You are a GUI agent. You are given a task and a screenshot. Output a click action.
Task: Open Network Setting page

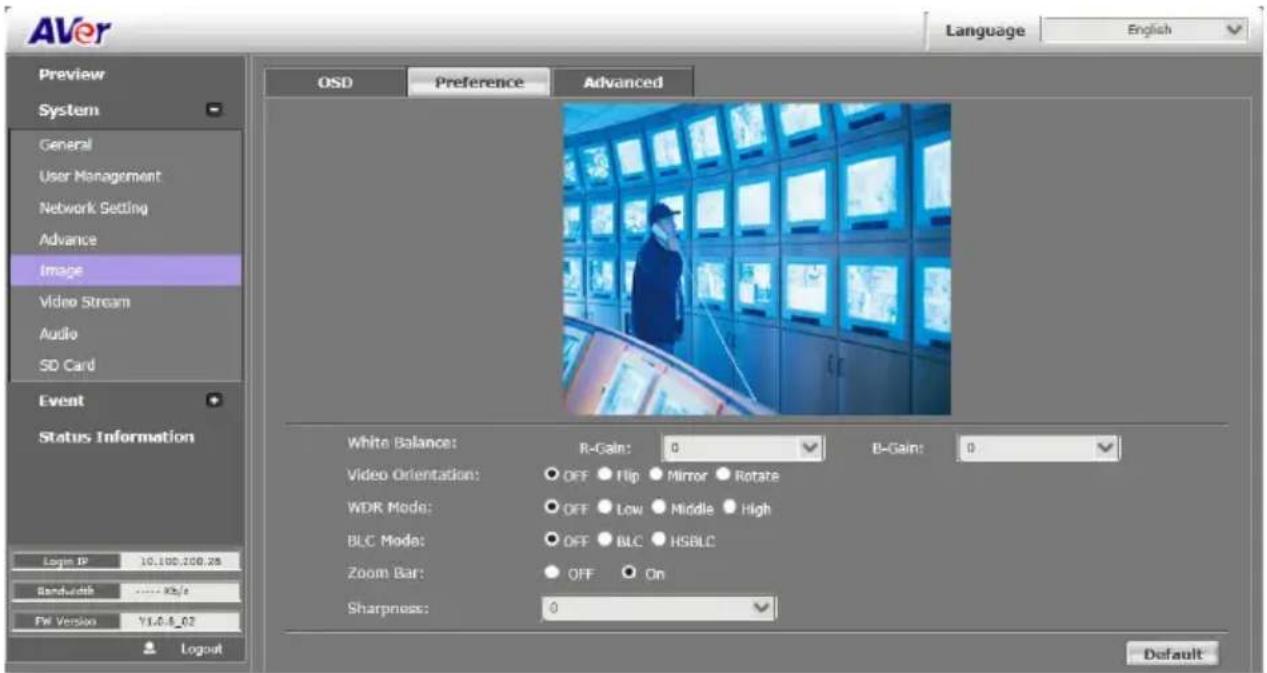click(93, 208)
